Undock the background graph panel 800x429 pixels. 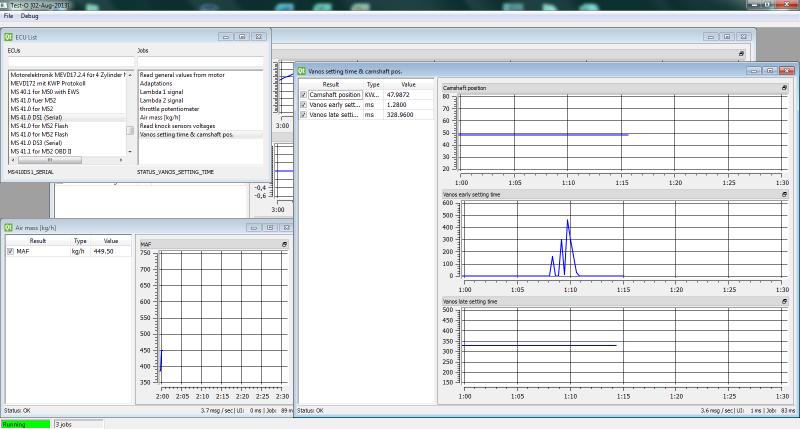(x=741, y=54)
